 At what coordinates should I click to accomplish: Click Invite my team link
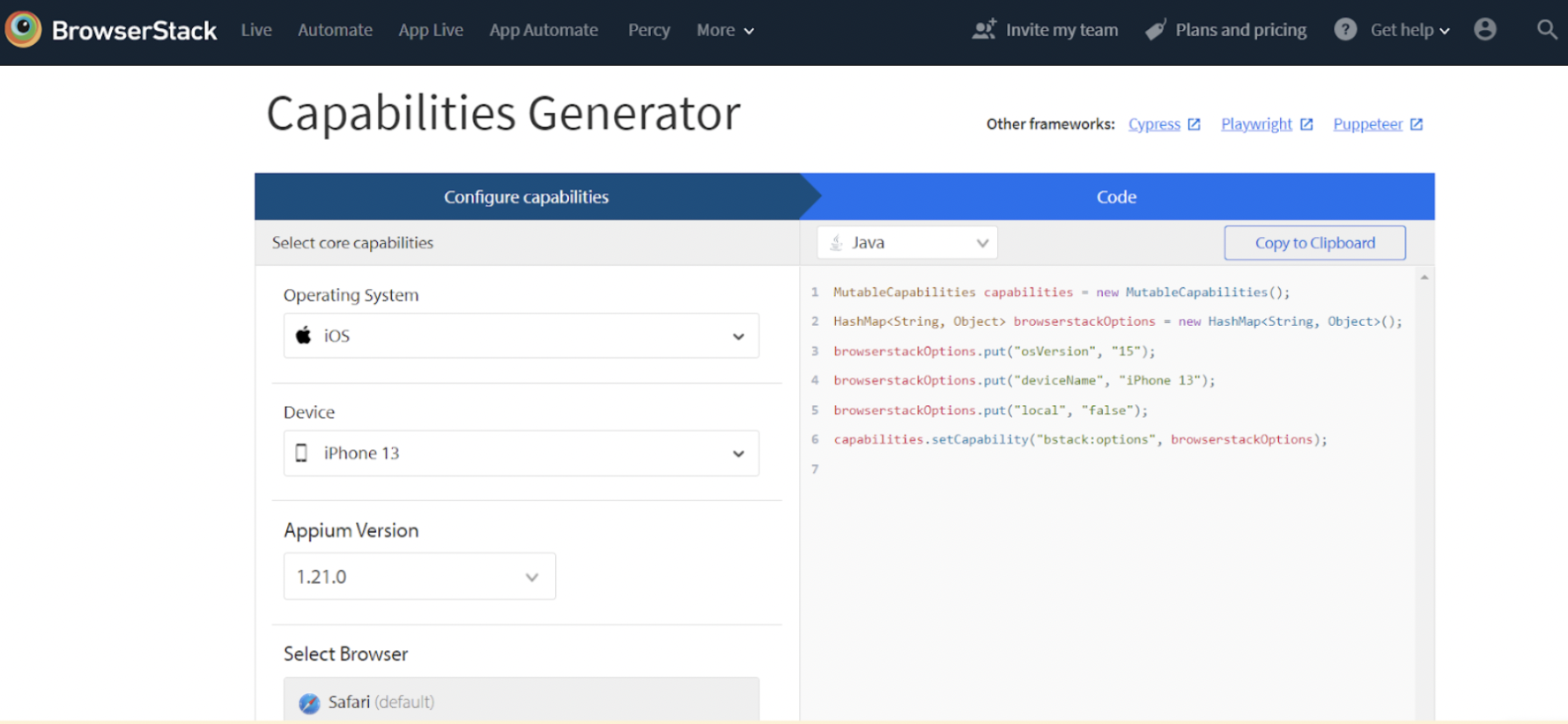pos(1061,30)
